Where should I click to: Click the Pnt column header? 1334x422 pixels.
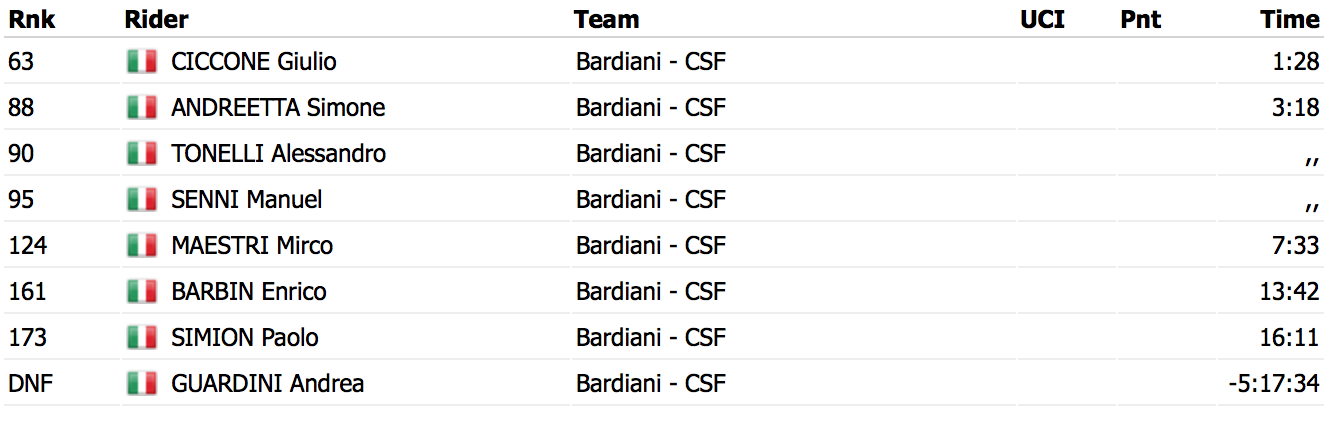pos(1141,20)
